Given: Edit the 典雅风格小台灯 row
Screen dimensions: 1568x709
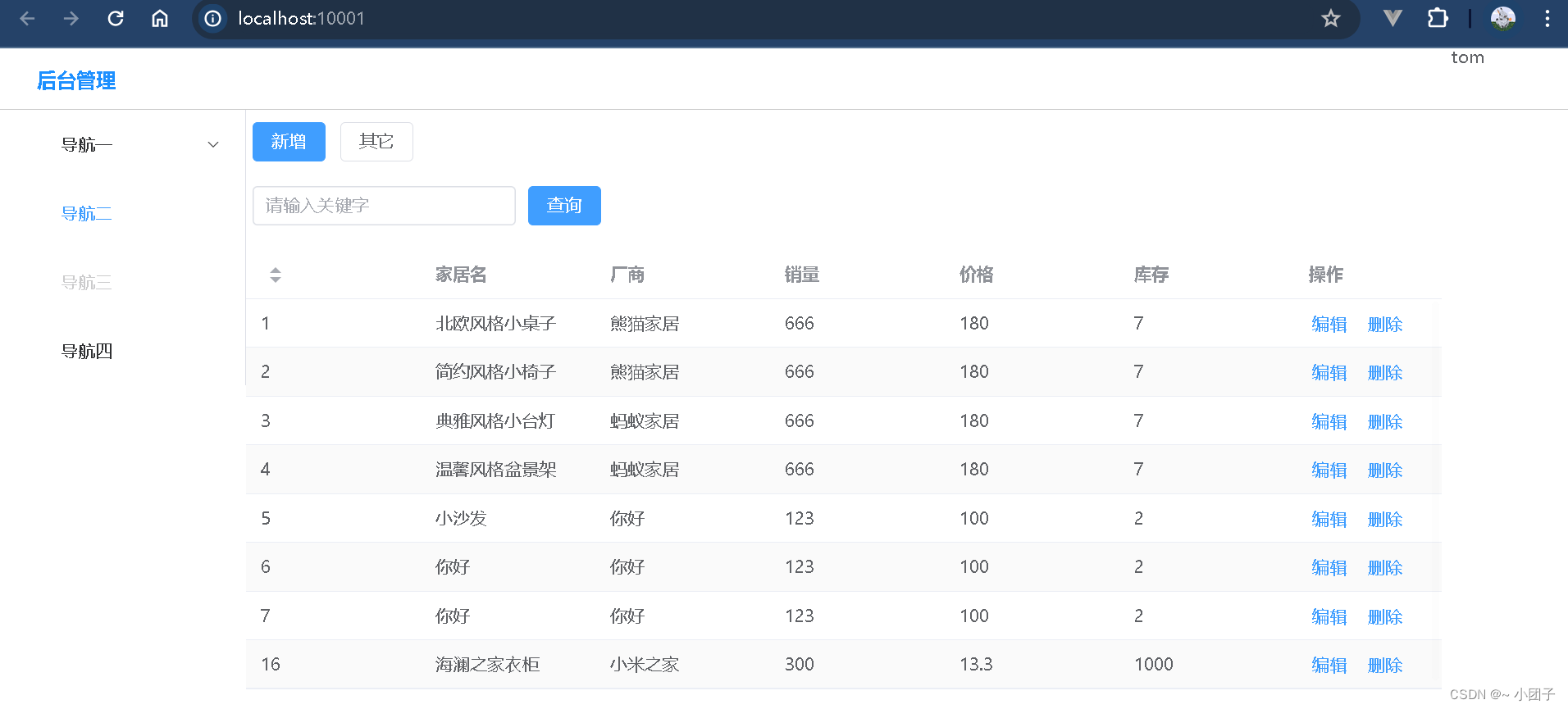Looking at the screenshot, I should coord(1329,421).
